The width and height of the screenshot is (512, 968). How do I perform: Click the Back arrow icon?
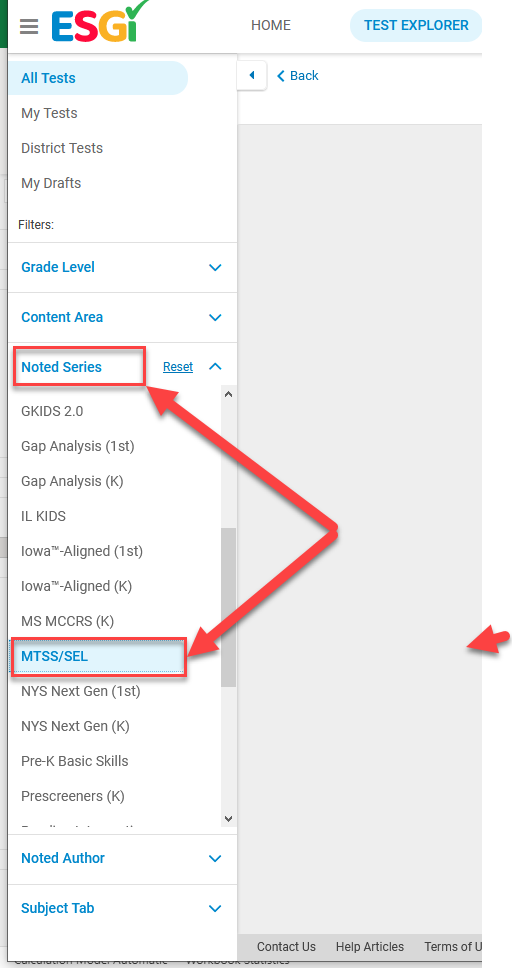(281, 76)
